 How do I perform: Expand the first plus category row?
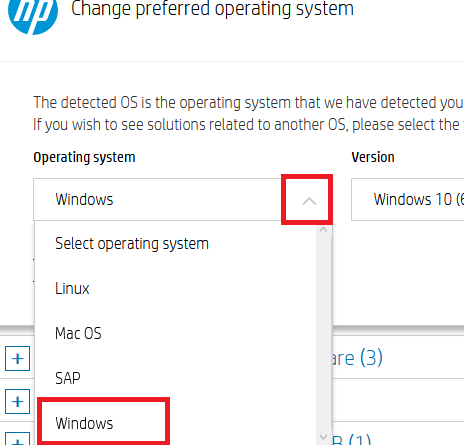17,358
